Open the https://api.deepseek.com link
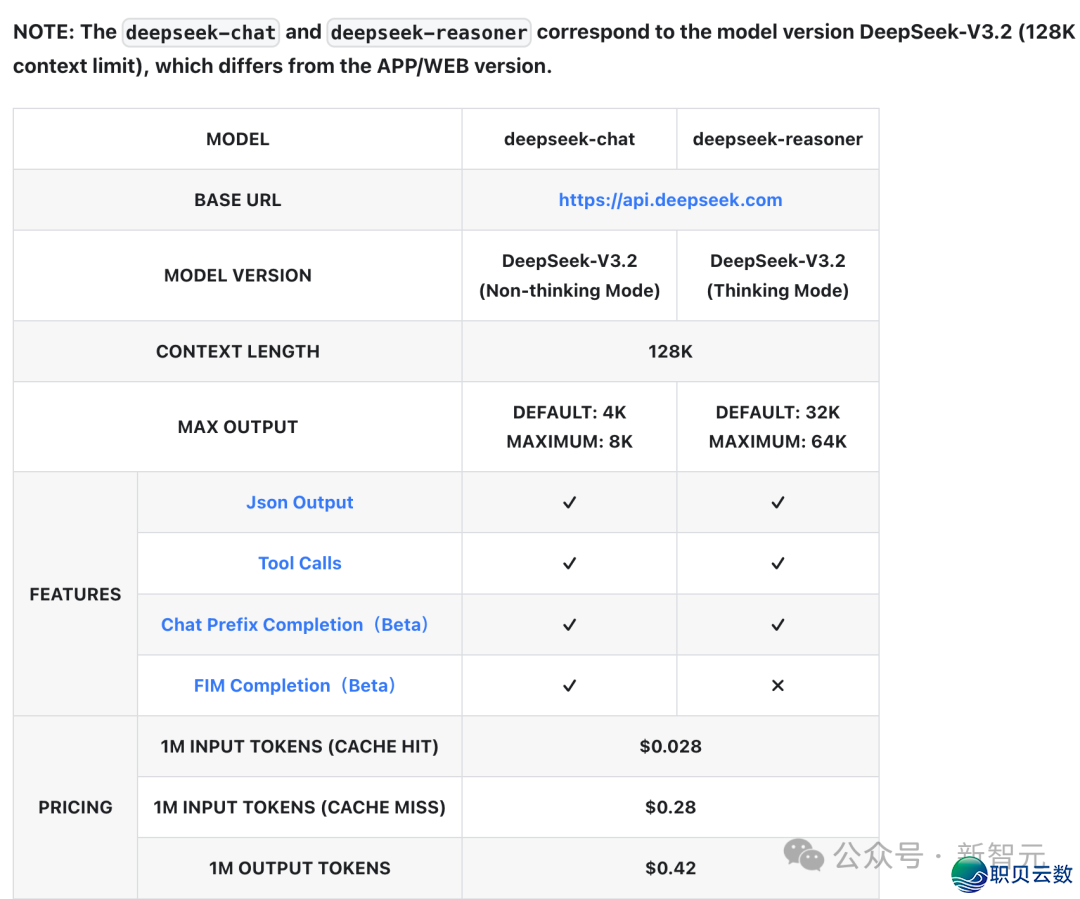1080x899 pixels. tap(670, 200)
